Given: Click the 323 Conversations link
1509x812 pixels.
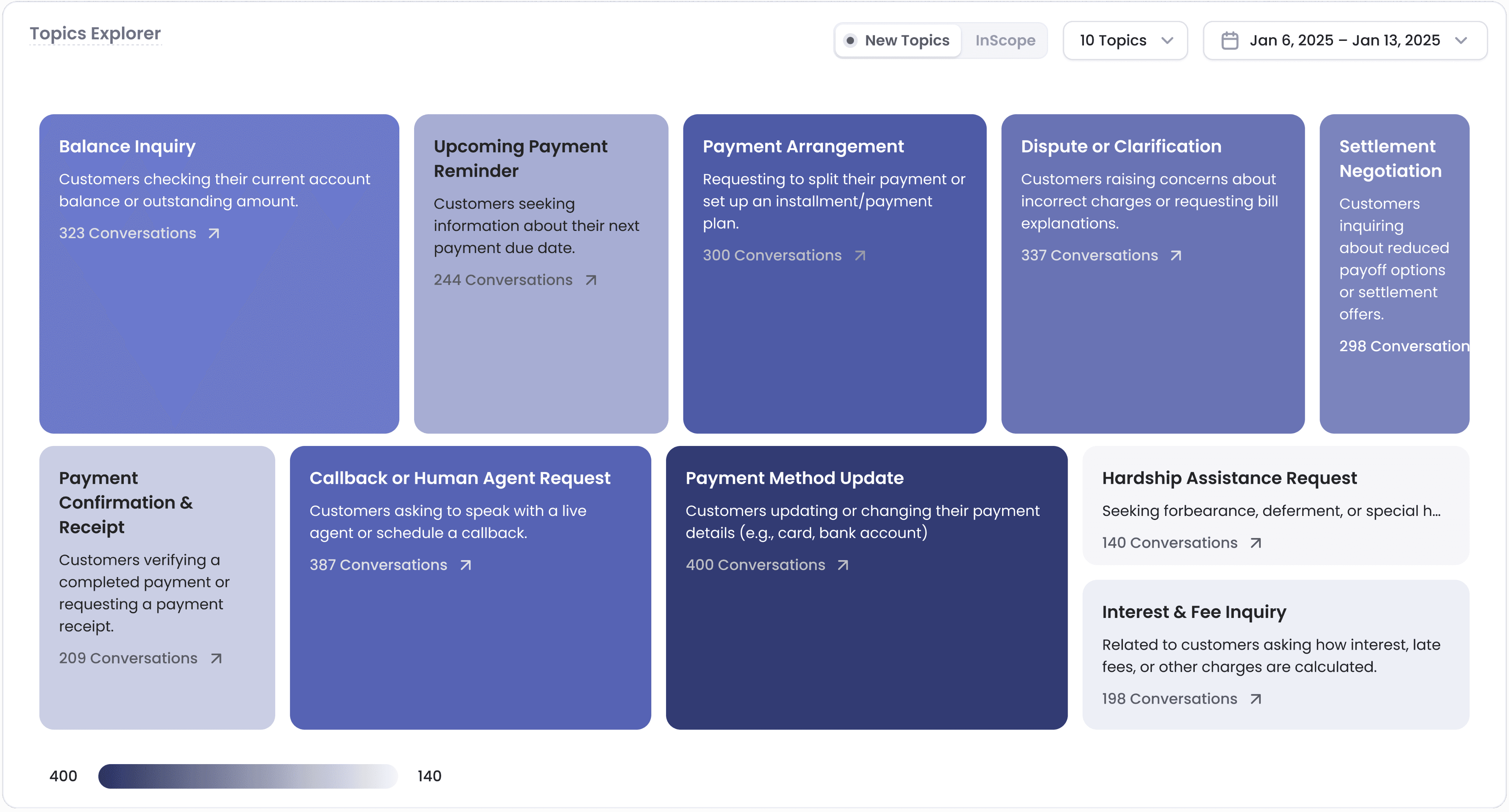Looking at the screenshot, I should point(128,233).
